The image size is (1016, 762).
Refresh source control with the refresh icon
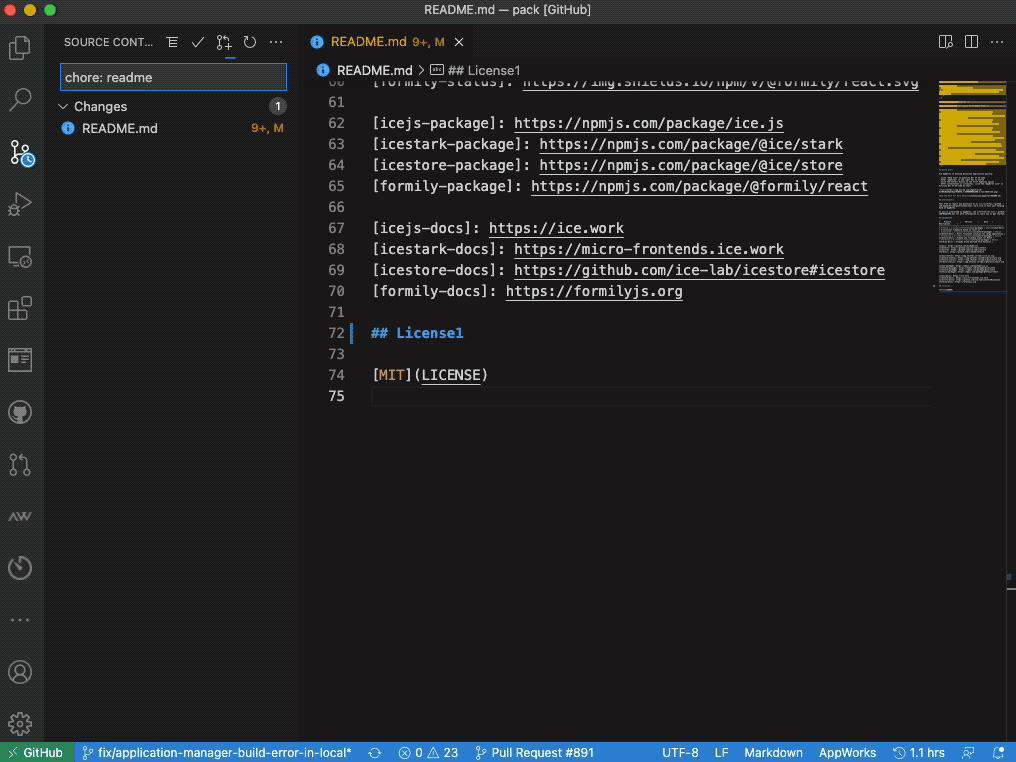249,42
